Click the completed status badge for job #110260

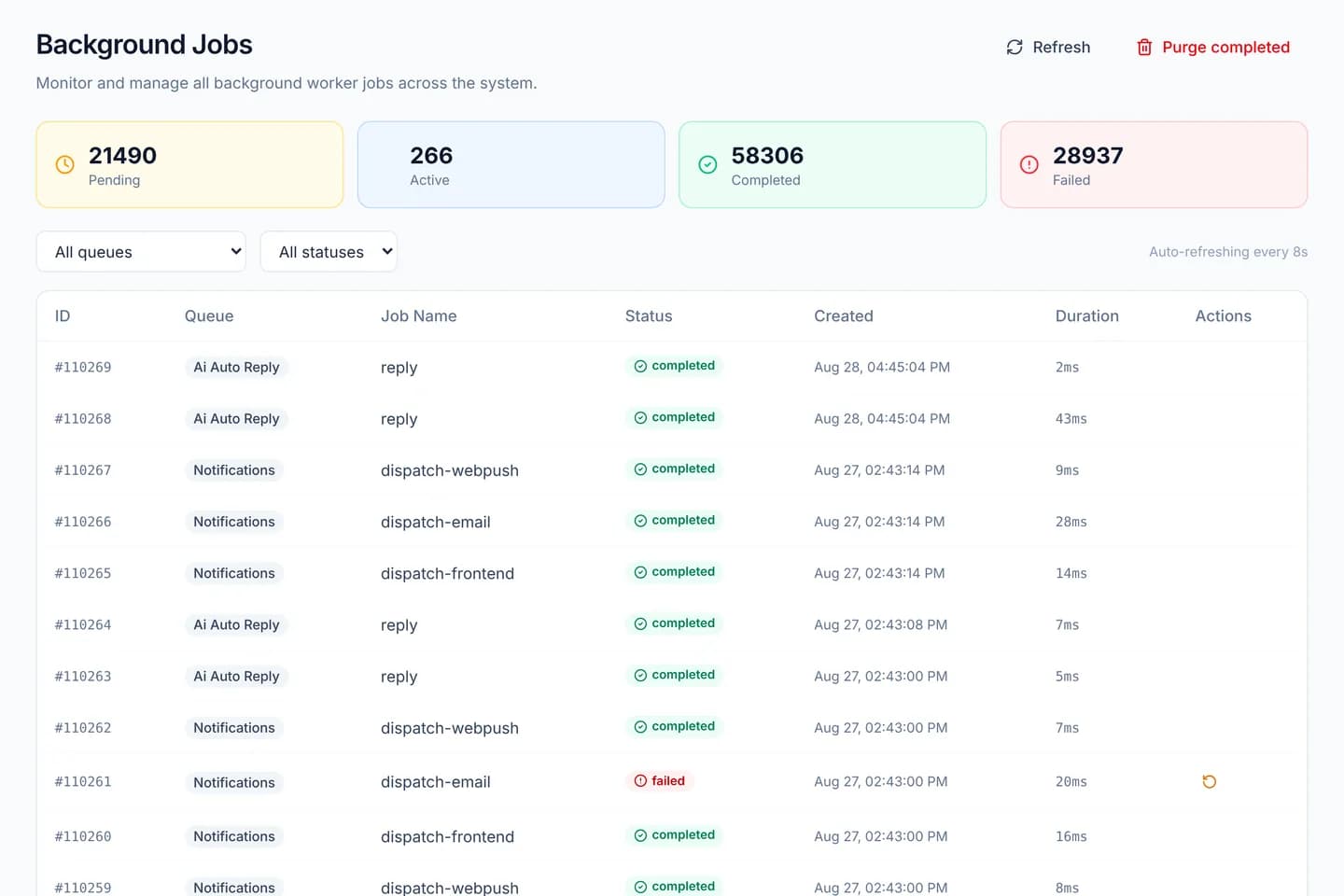click(x=674, y=834)
